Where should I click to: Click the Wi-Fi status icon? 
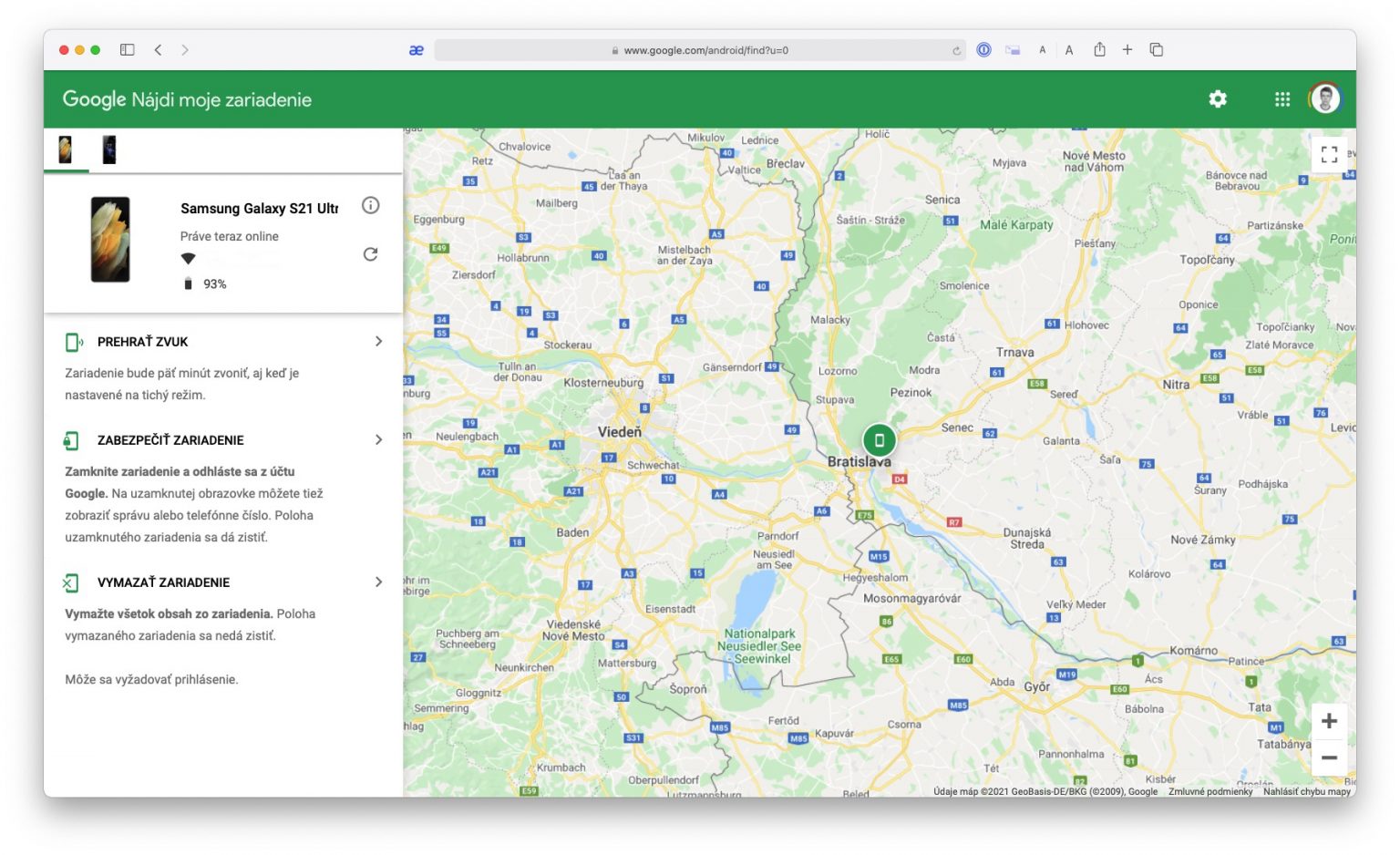tap(189, 259)
